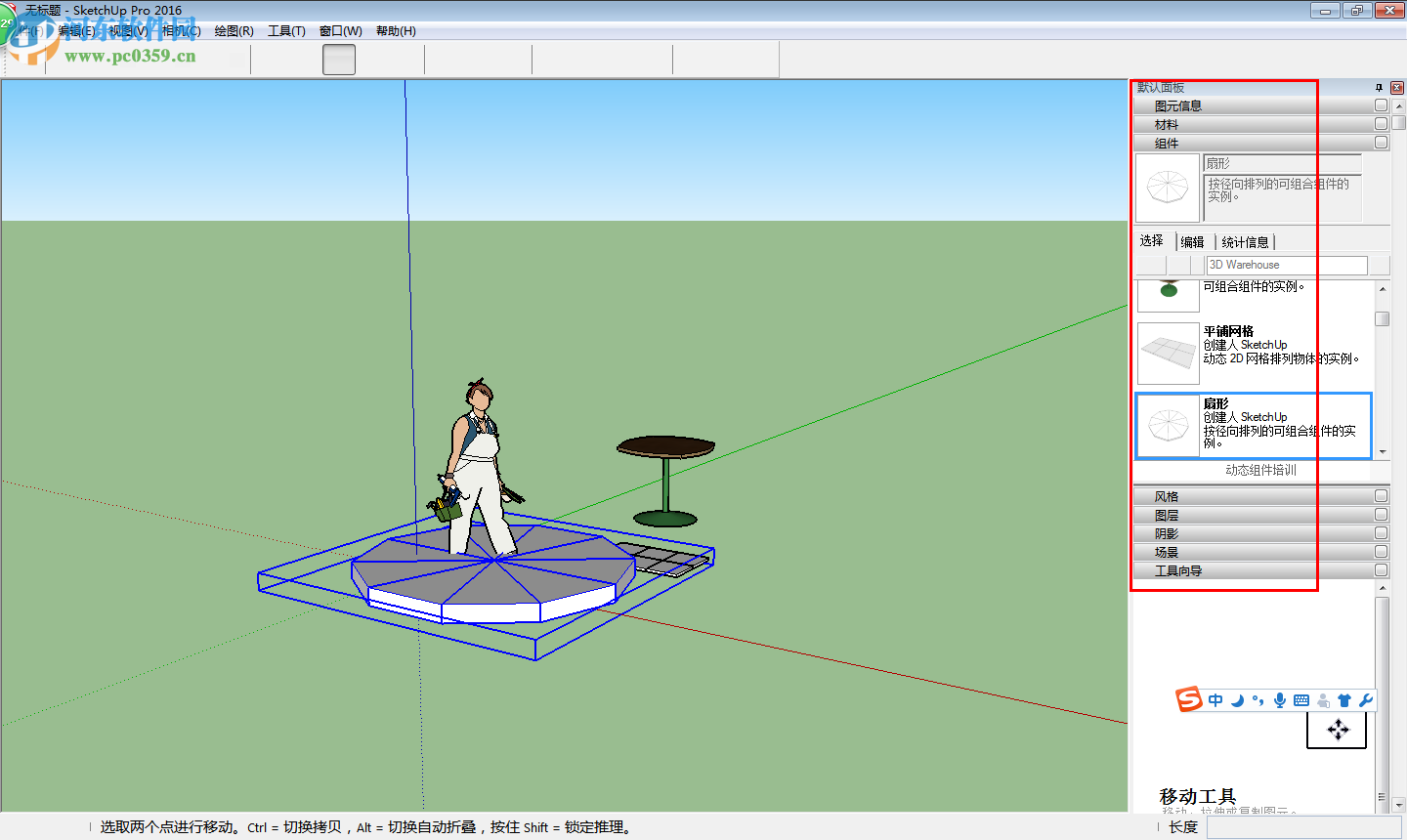The height and width of the screenshot is (840, 1407).
Task: Click the Sogou S logo icon
Action: [x=1190, y=700]
